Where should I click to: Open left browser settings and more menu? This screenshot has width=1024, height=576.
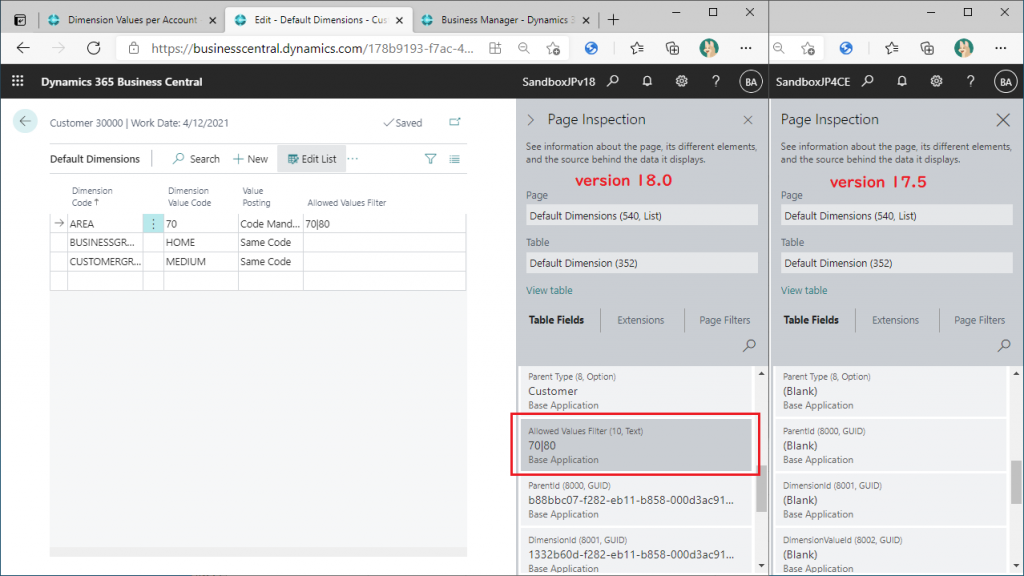click(746, 48)
